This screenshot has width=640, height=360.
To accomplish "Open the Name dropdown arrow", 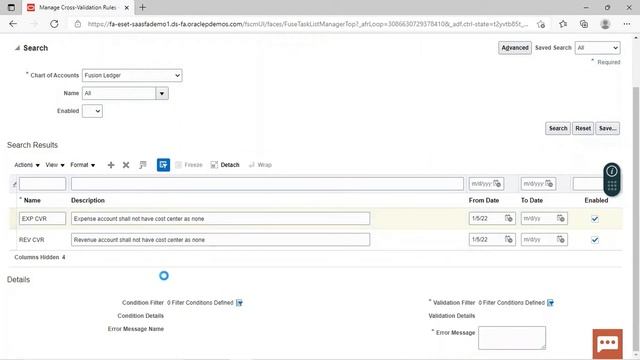I will click(x=162, y=93).
